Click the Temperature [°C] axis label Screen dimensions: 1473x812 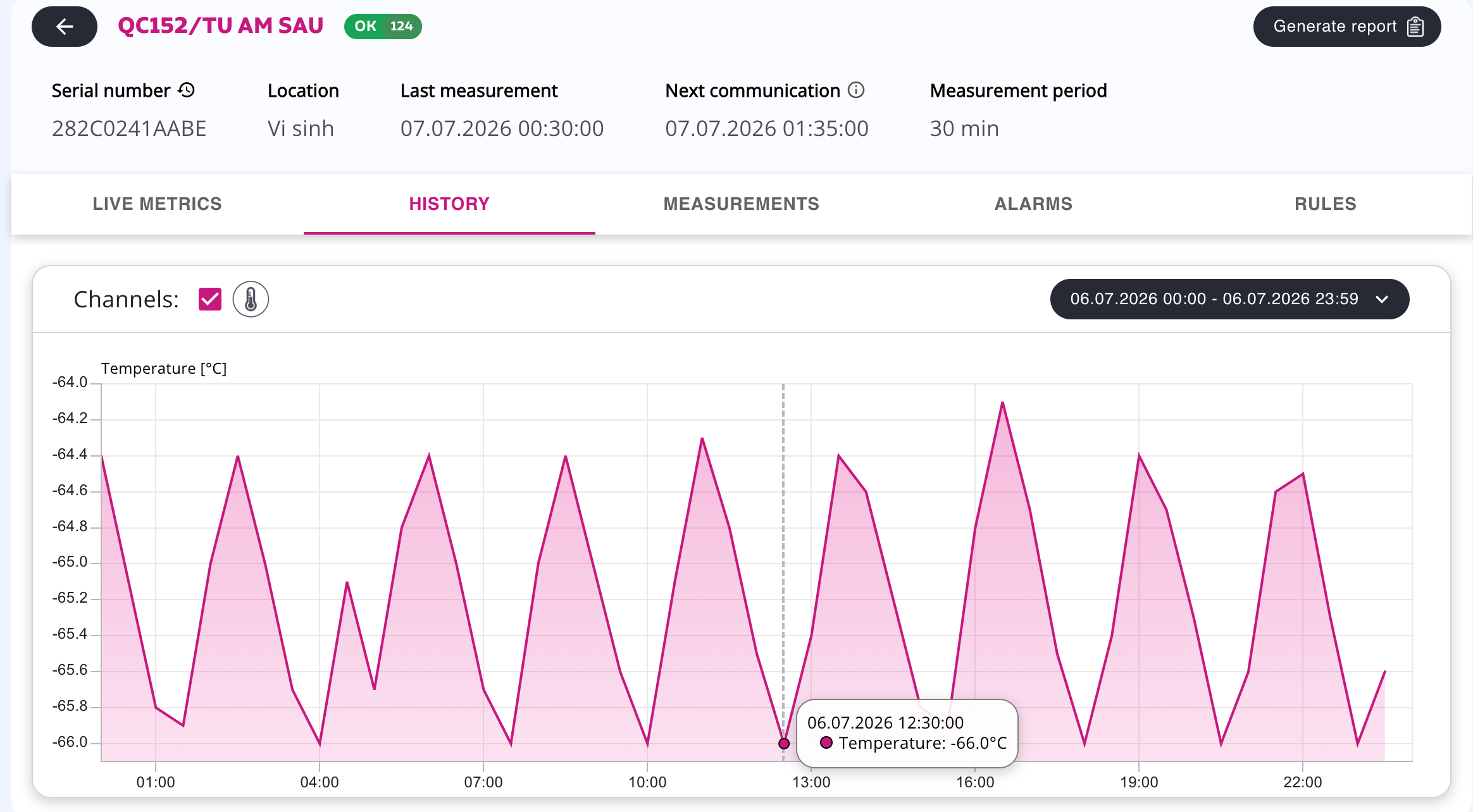164,369
